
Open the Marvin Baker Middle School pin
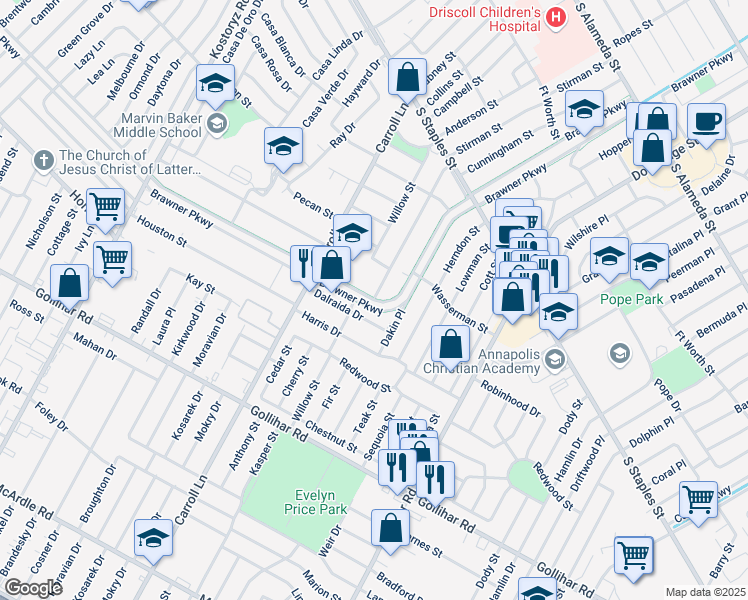217,124
